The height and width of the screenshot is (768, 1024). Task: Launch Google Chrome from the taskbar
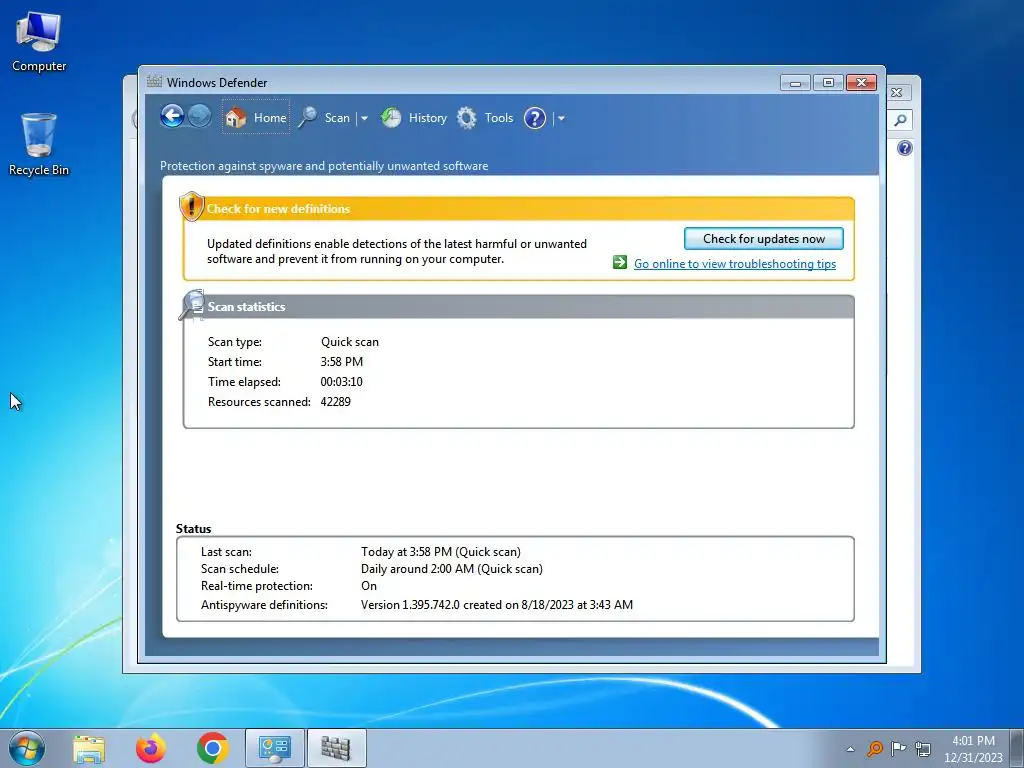tap(212, 748)
